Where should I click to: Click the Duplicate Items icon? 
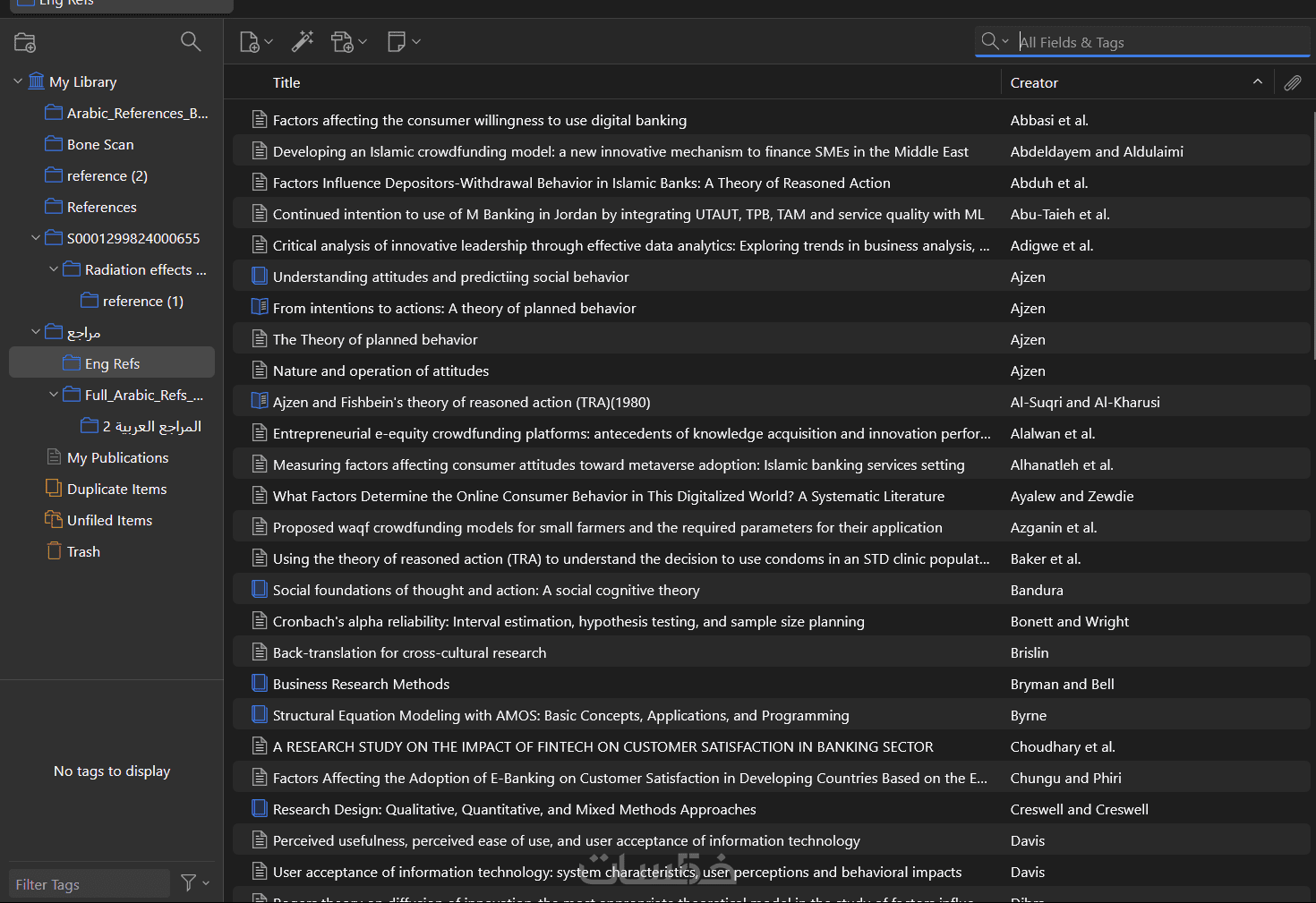coord(54,489)
